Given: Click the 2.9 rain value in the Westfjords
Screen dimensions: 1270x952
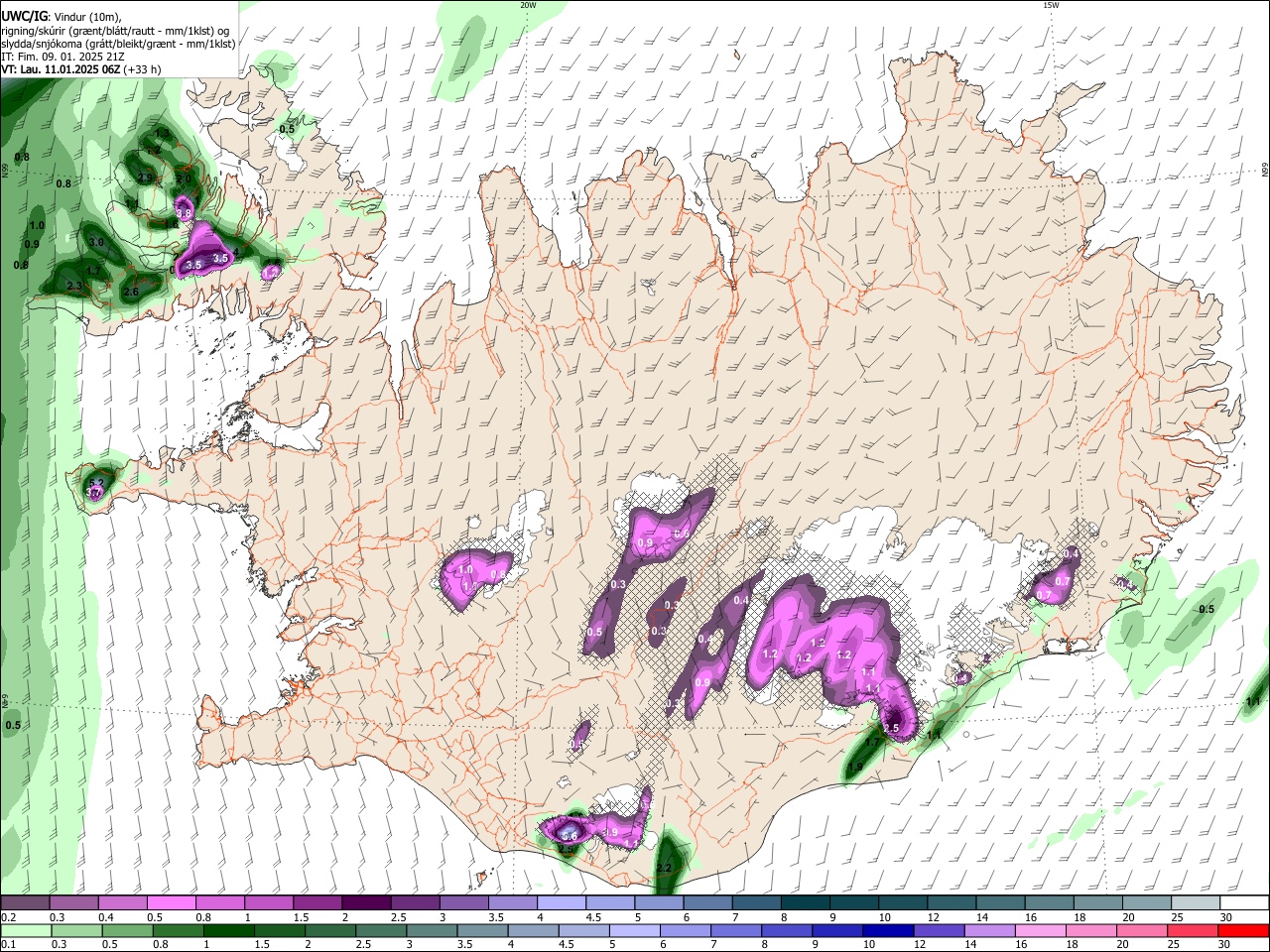Looking at the screenshot, I should (x=145, y=178).
